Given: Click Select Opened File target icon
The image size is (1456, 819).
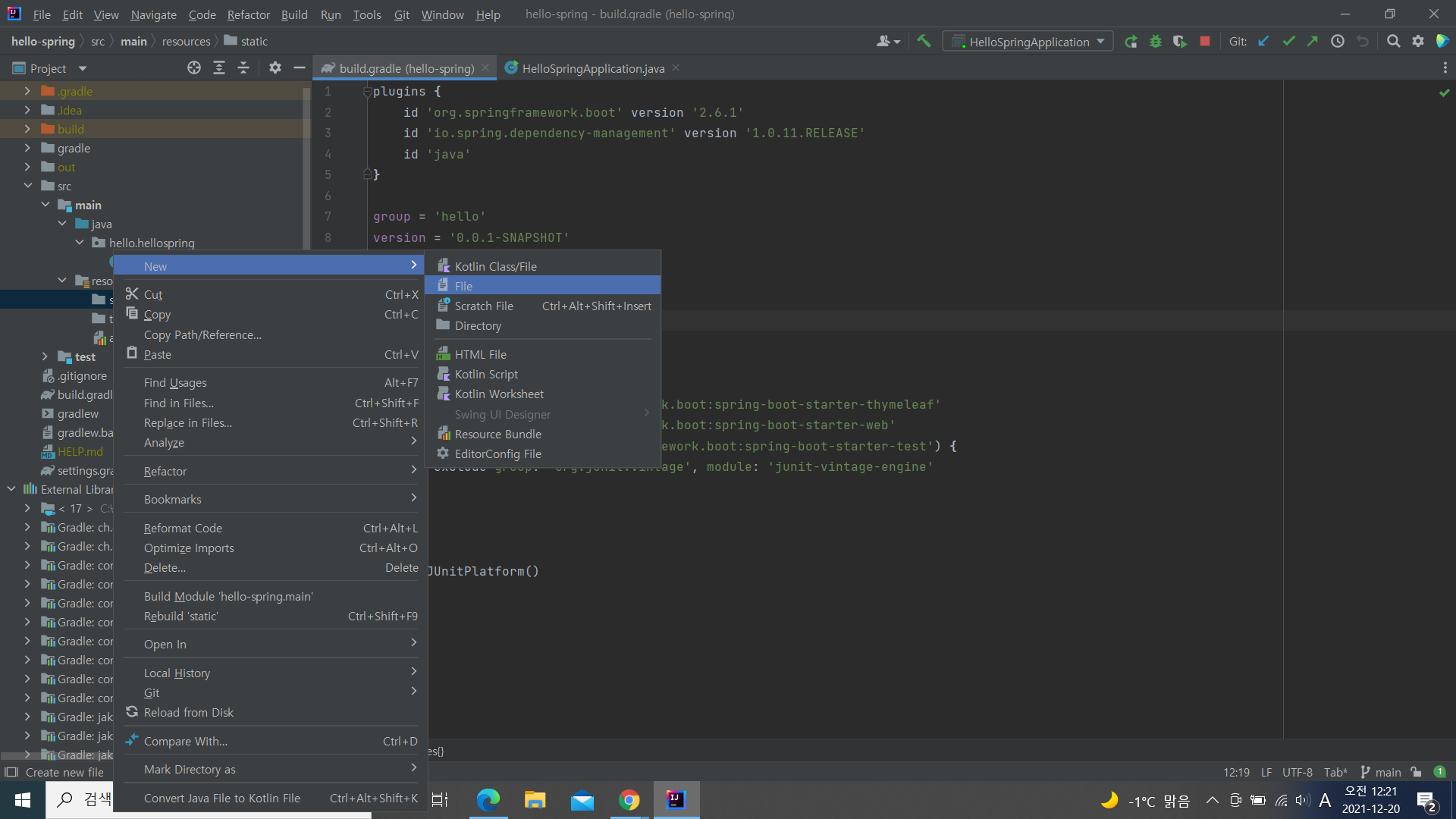Looking at the screenshot, I should 194,68.
